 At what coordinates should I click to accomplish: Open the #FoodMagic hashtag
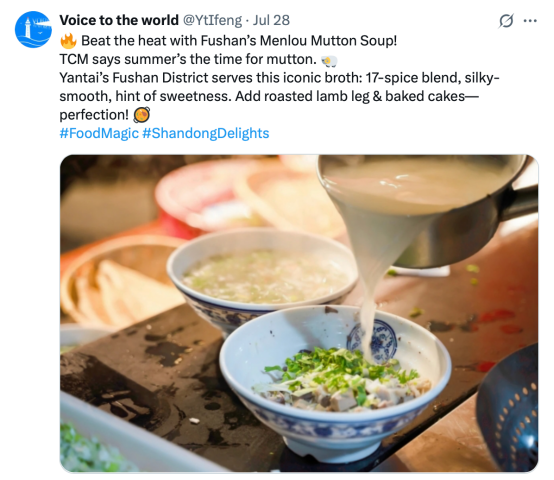point(99,133)
